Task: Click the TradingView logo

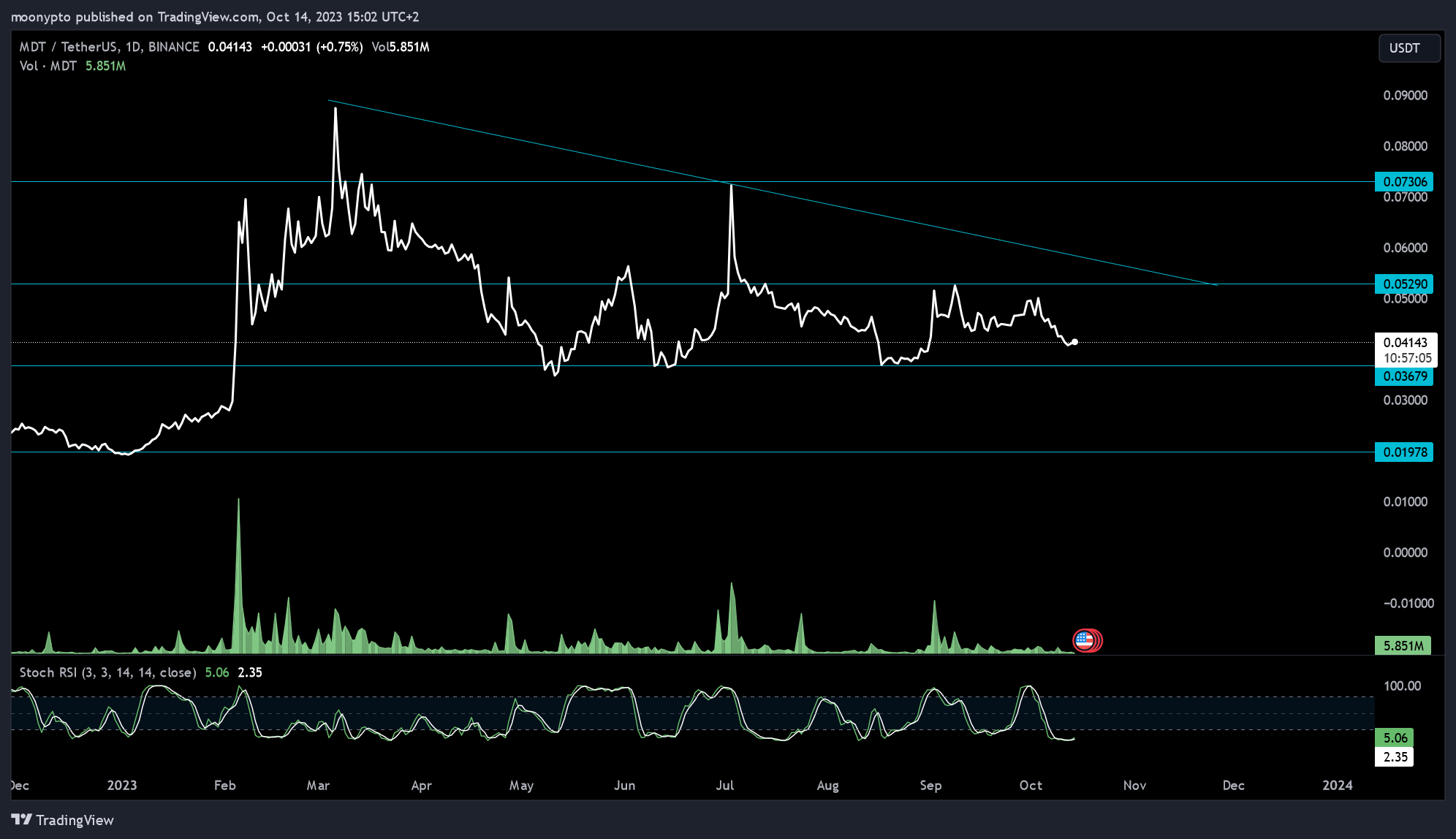Action: [x=63, y=820]
